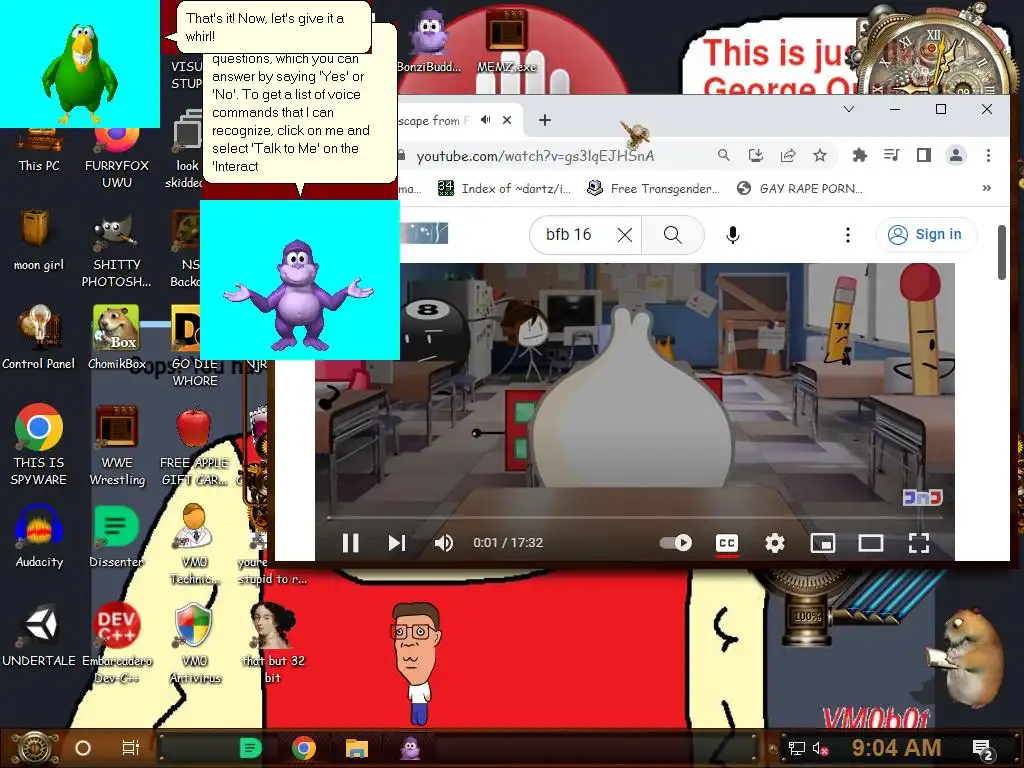
Task: Enable theater mode in player
Action: pyautogui.click(x=871, y=543)
